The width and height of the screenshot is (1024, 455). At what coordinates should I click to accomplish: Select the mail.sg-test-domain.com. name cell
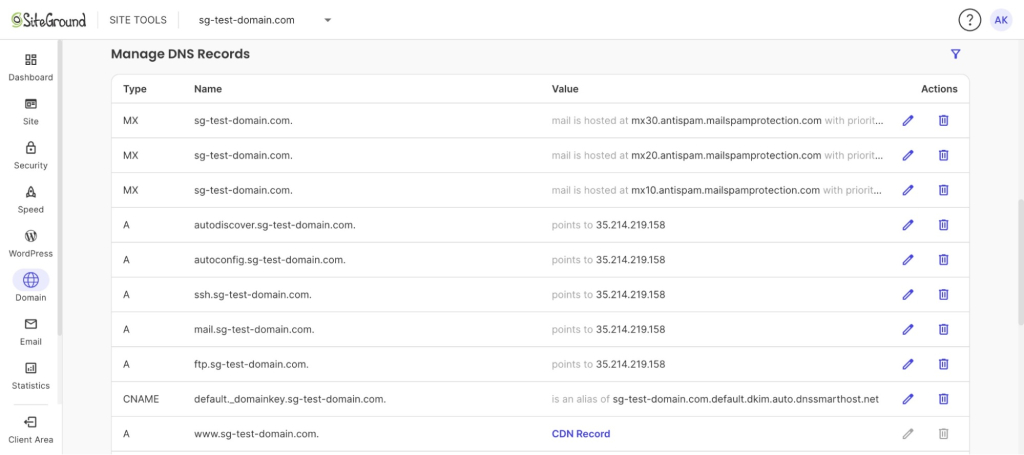254,329
